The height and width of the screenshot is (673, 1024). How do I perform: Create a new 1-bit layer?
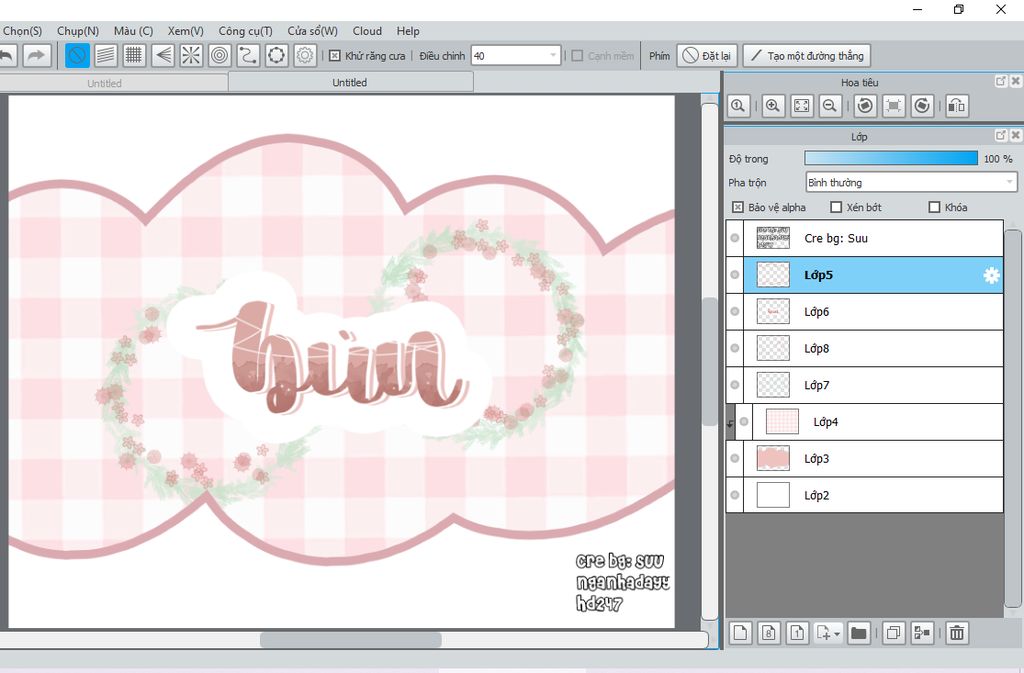pyautogui.click(x=797, y=633)
